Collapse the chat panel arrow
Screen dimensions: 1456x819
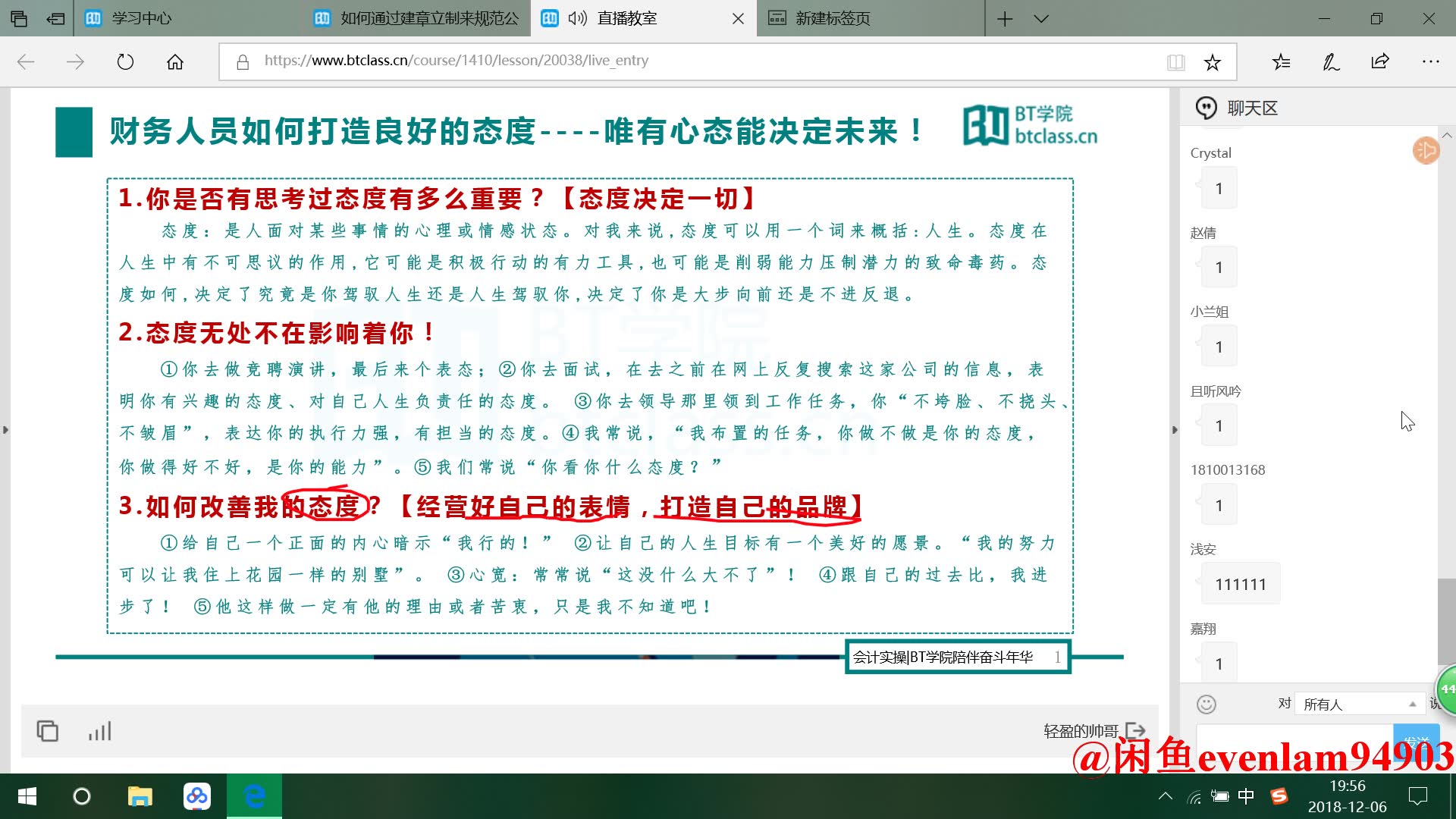(x=1175, y=430)
